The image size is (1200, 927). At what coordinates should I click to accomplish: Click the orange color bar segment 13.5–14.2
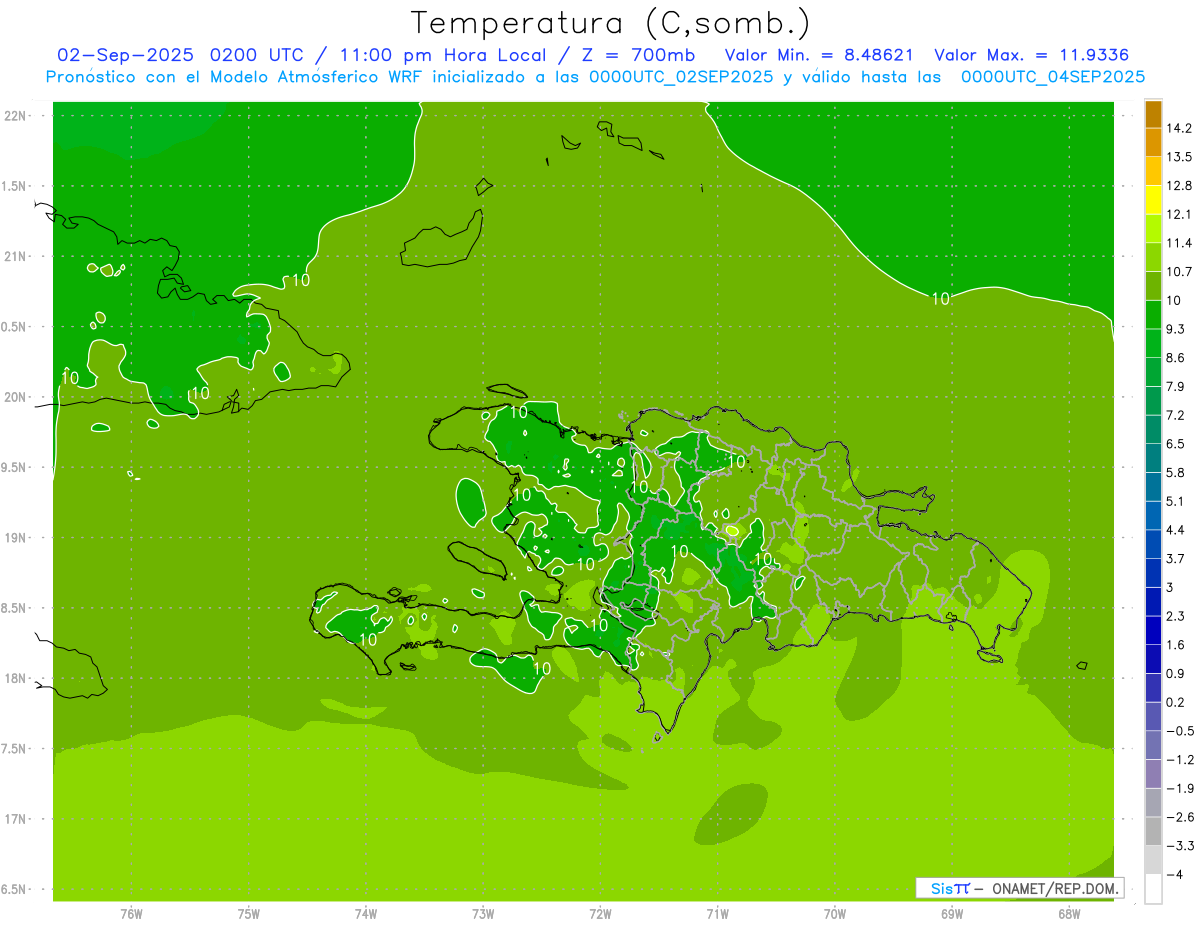coord(1153,142)
